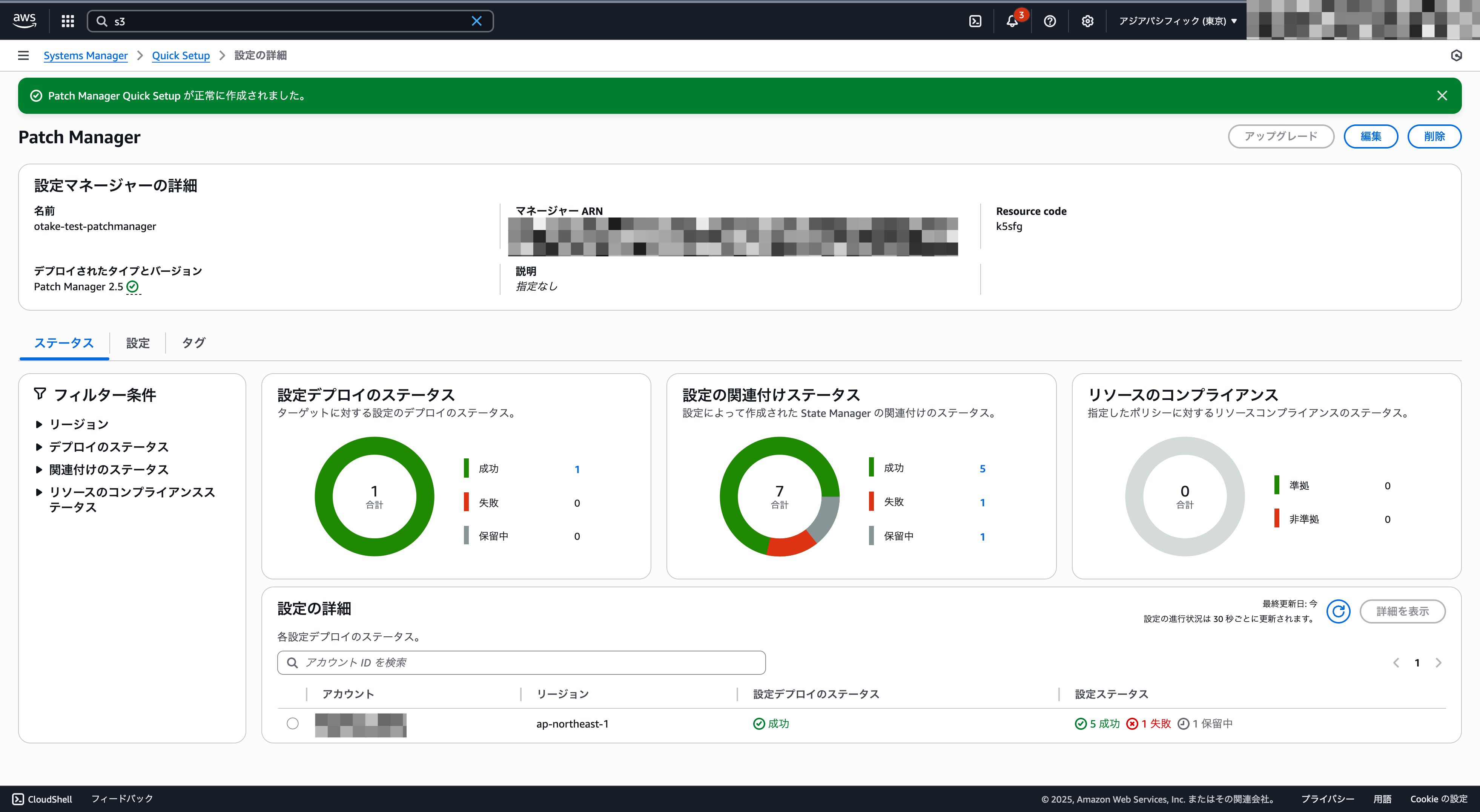This screenshot has height=812, width=1480.
Task: Click the refresh icon in 設定の詳細
Action: (1338, 611)
